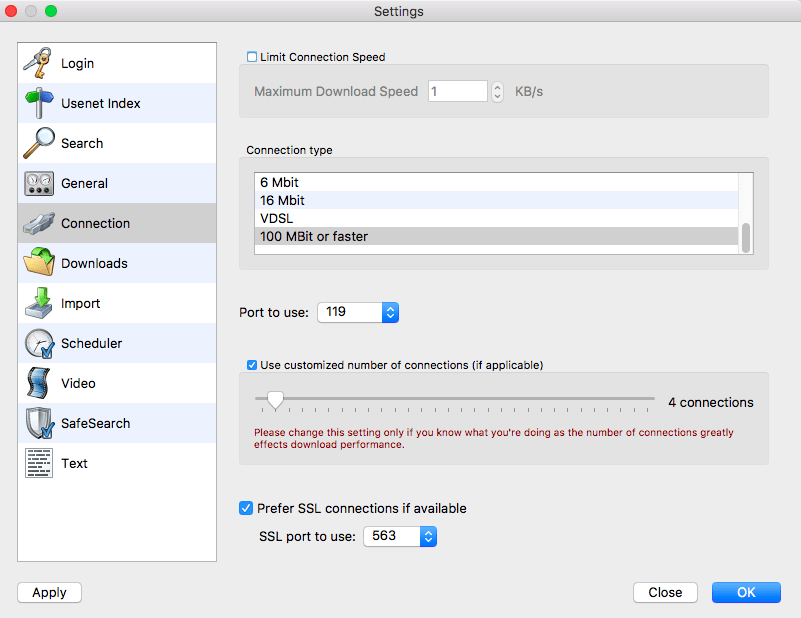Click the Usenet Index signpost icon

(x=39, y=103)
